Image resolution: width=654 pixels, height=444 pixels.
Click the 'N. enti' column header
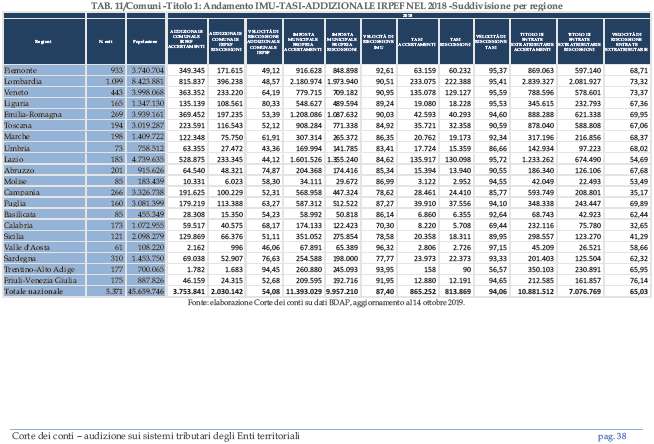pos(106,42)
